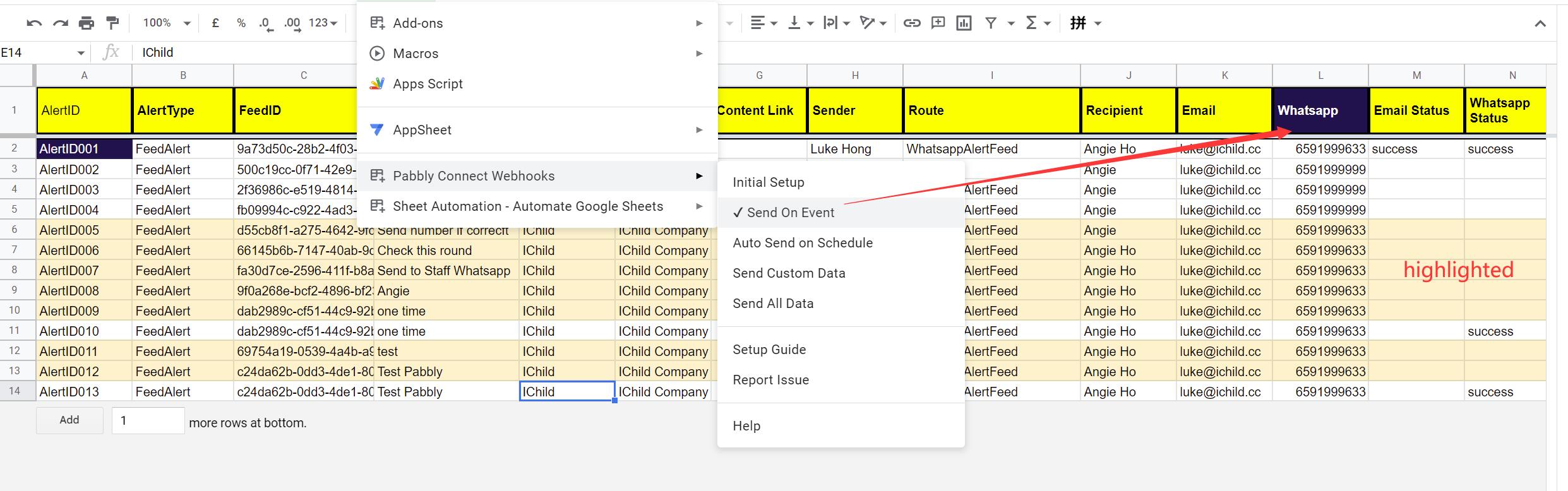
Task: Select Auto Send on Schedule
Action: pos(841,243)
